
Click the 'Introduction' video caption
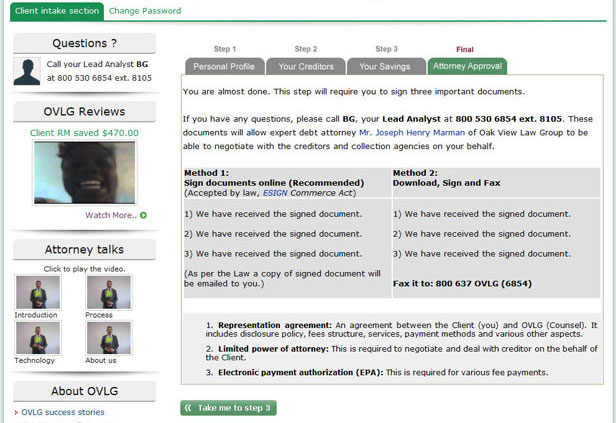point(36,315)
